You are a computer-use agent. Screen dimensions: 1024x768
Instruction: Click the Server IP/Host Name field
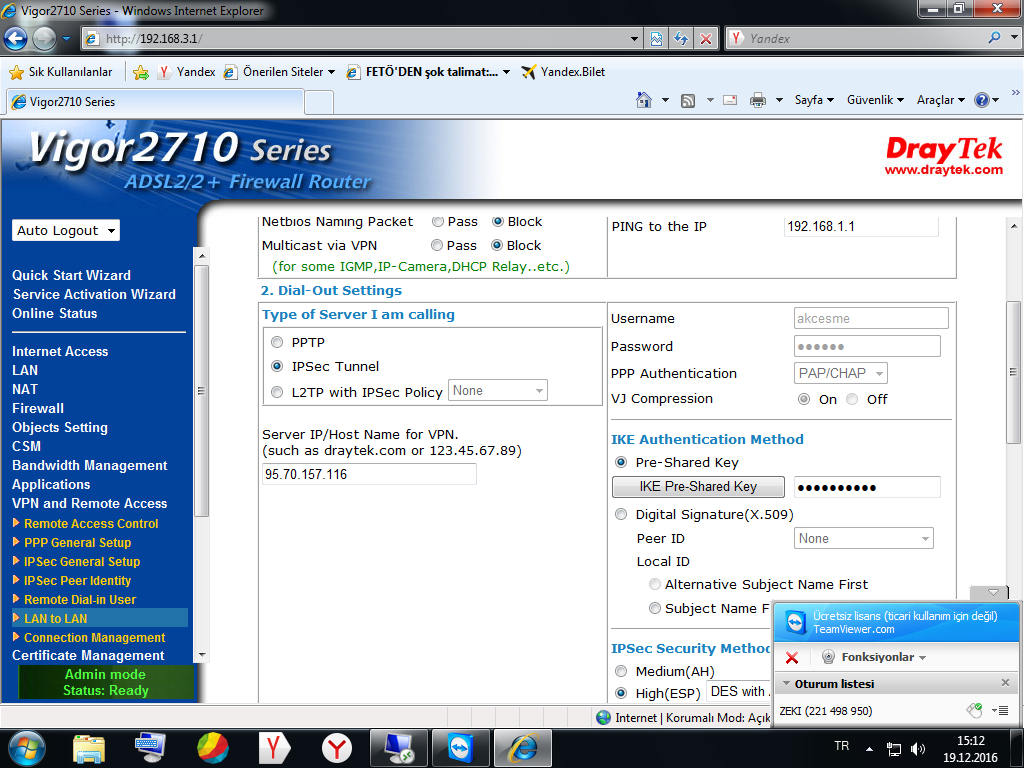[369, 474]
